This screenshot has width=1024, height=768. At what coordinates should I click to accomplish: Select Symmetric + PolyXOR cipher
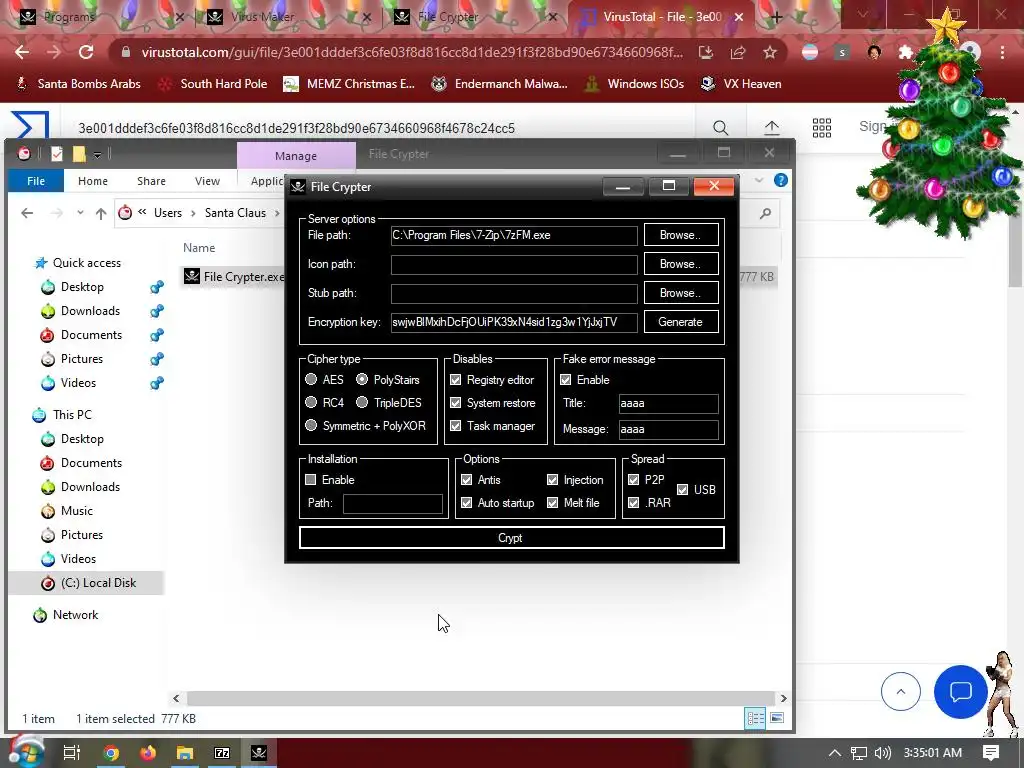coord(311,425)
